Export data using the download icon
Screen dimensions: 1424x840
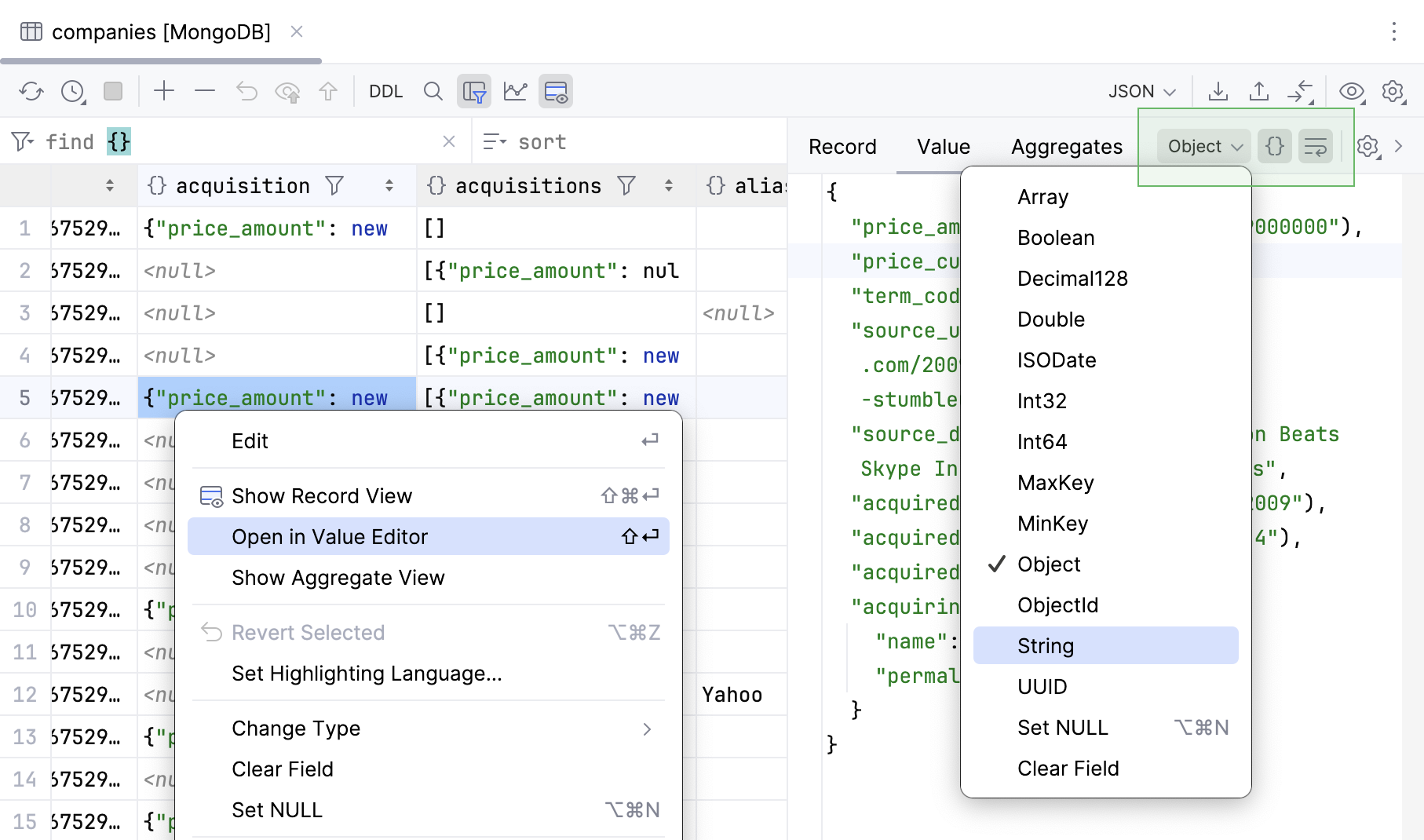point(1218,90)
